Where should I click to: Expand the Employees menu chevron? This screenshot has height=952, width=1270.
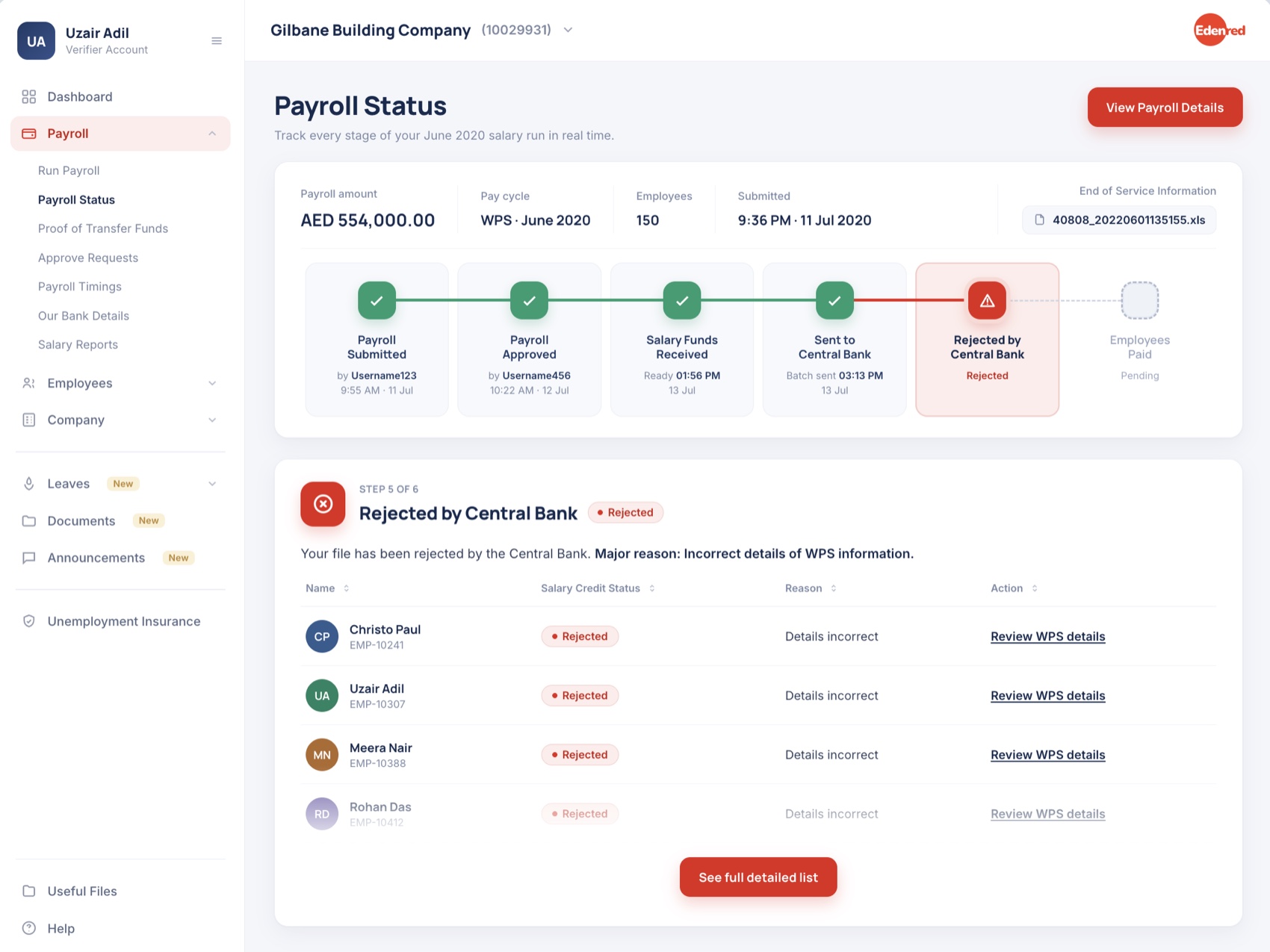[x=212, y=383]
